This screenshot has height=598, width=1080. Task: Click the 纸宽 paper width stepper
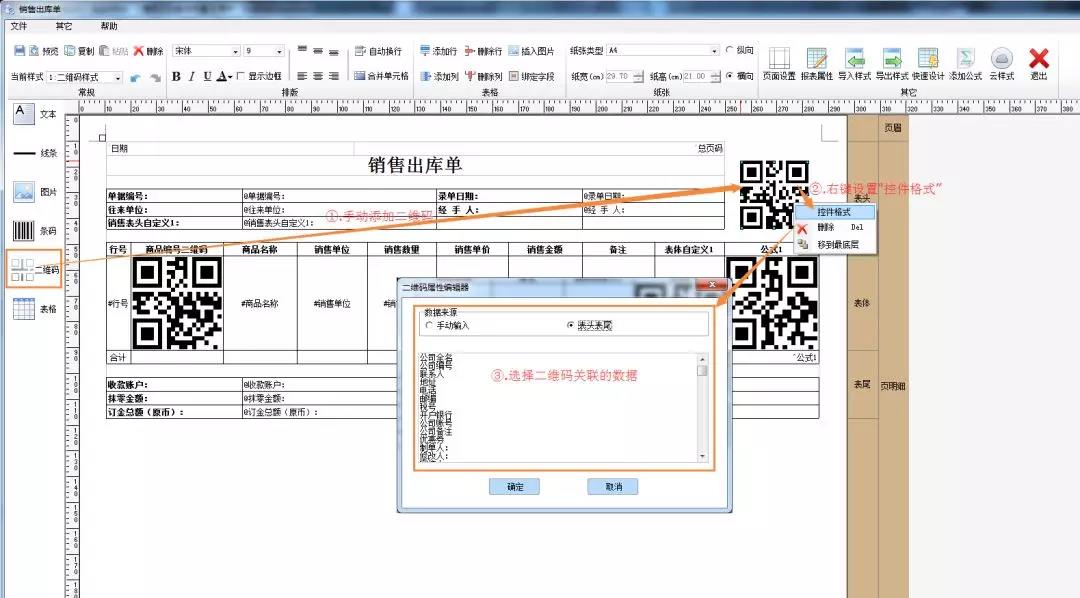[x=638, y=76]
